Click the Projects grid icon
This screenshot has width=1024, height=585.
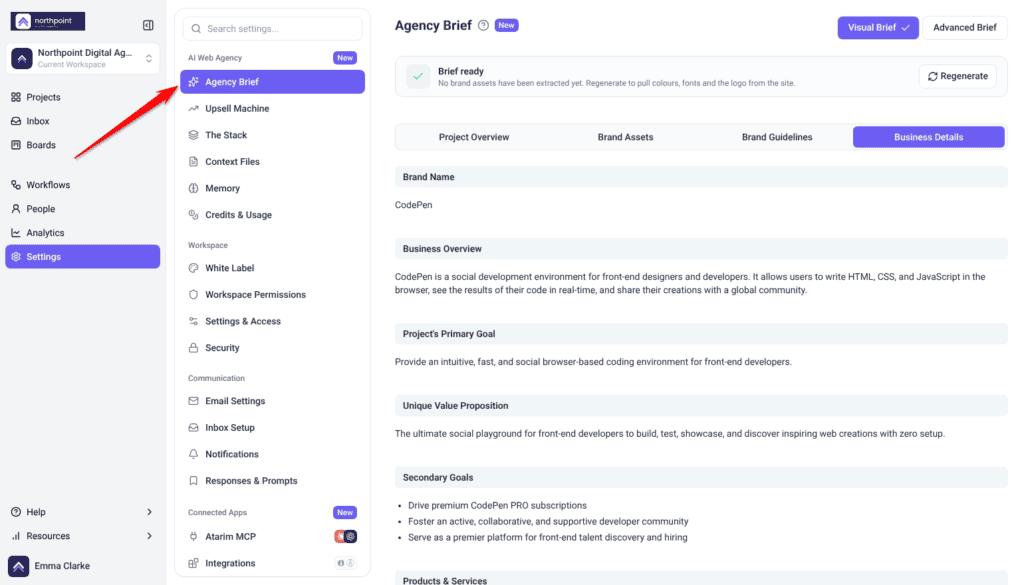pyautogui.click(x=16, y=97)
